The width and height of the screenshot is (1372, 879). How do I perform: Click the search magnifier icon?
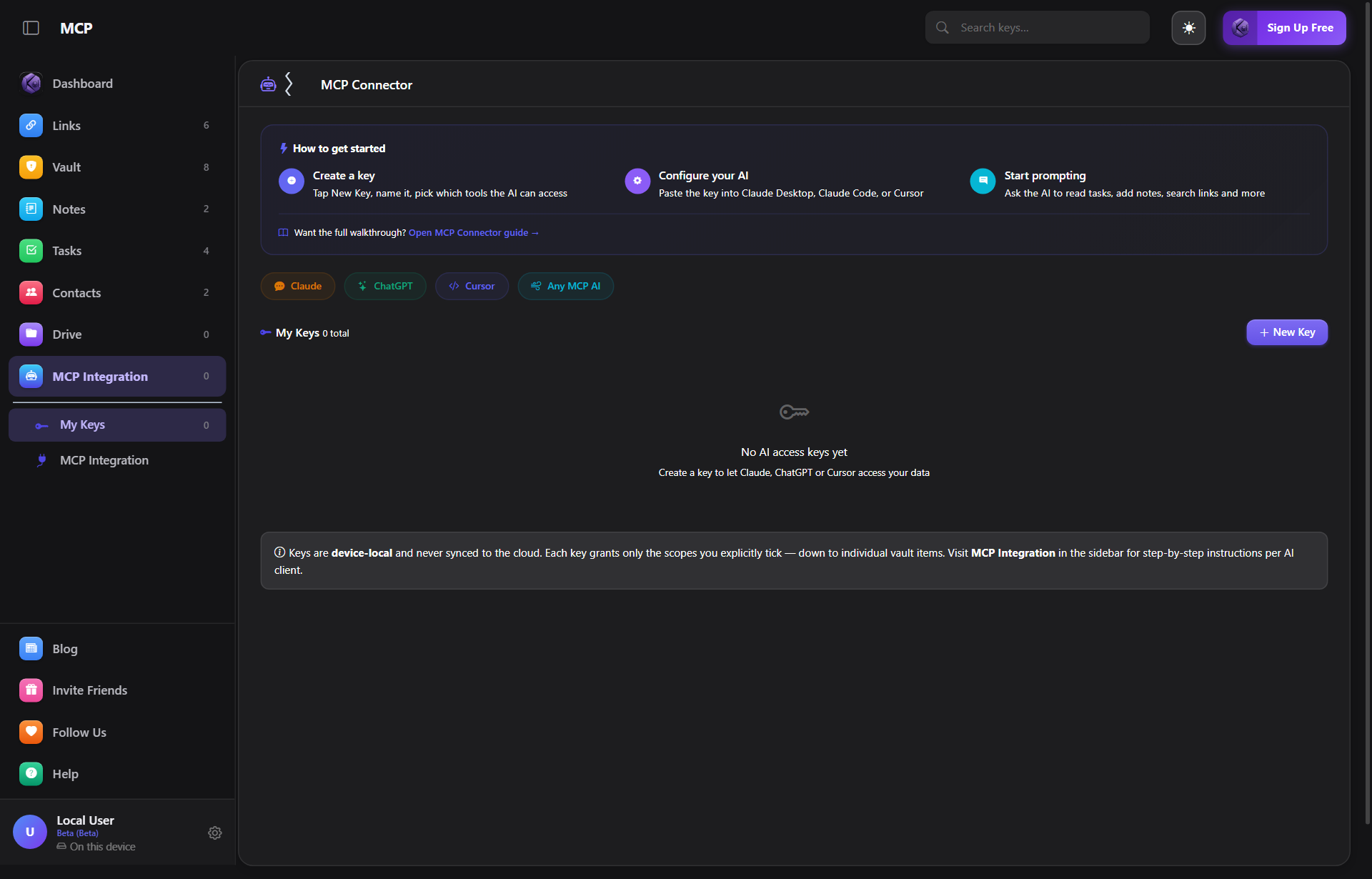coord(943,28)
